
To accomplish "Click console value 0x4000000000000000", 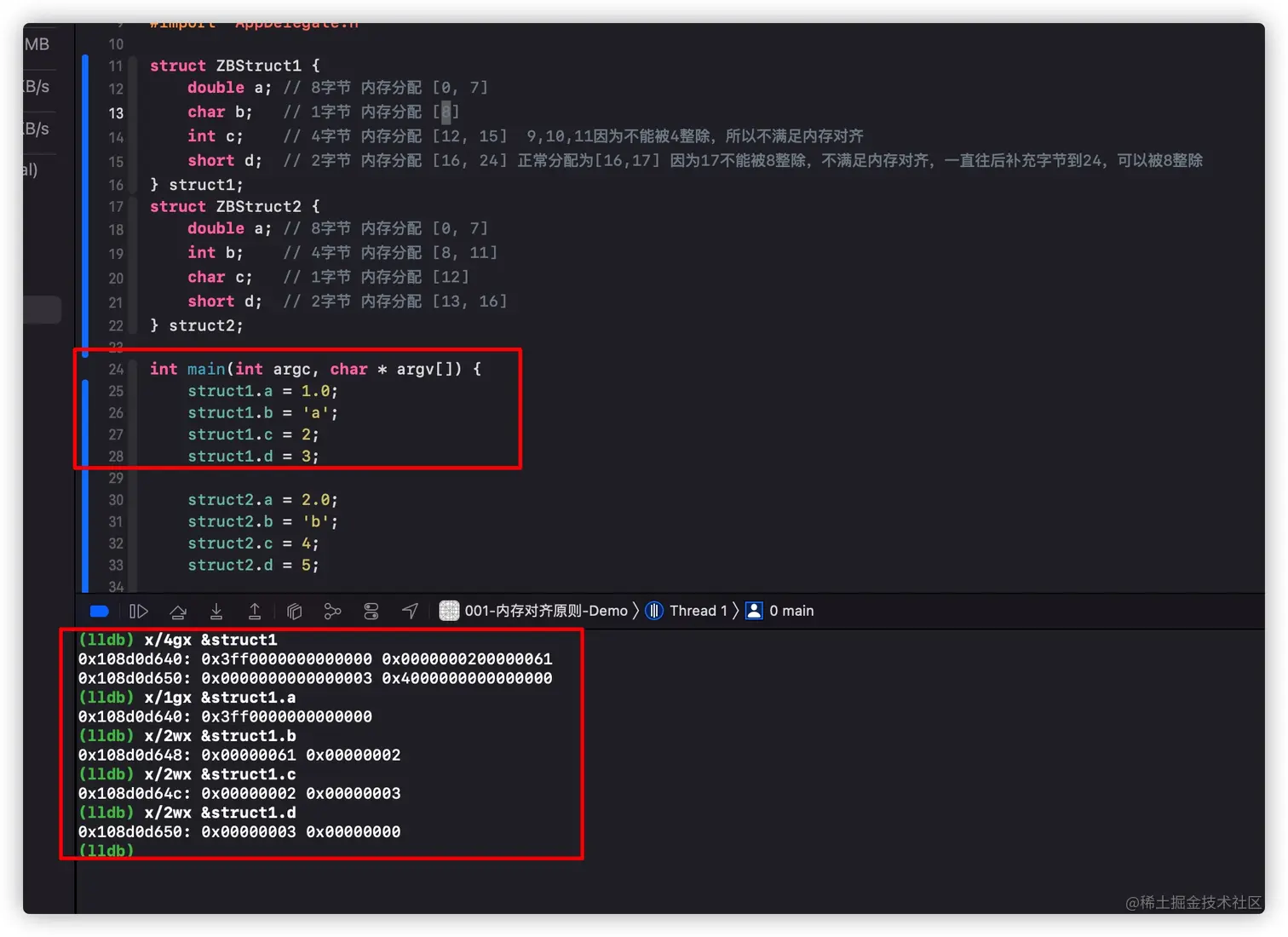I will coord(467,678).
